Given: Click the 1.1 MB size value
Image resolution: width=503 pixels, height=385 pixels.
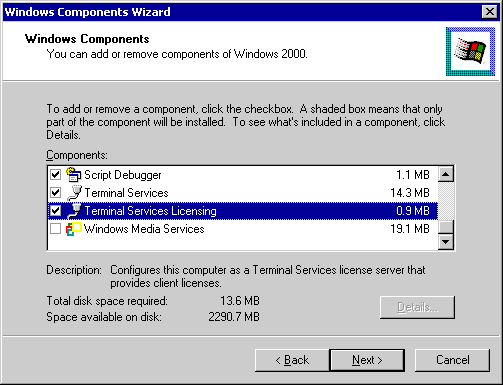Looking at the screenshot, I should coord(413,175).
